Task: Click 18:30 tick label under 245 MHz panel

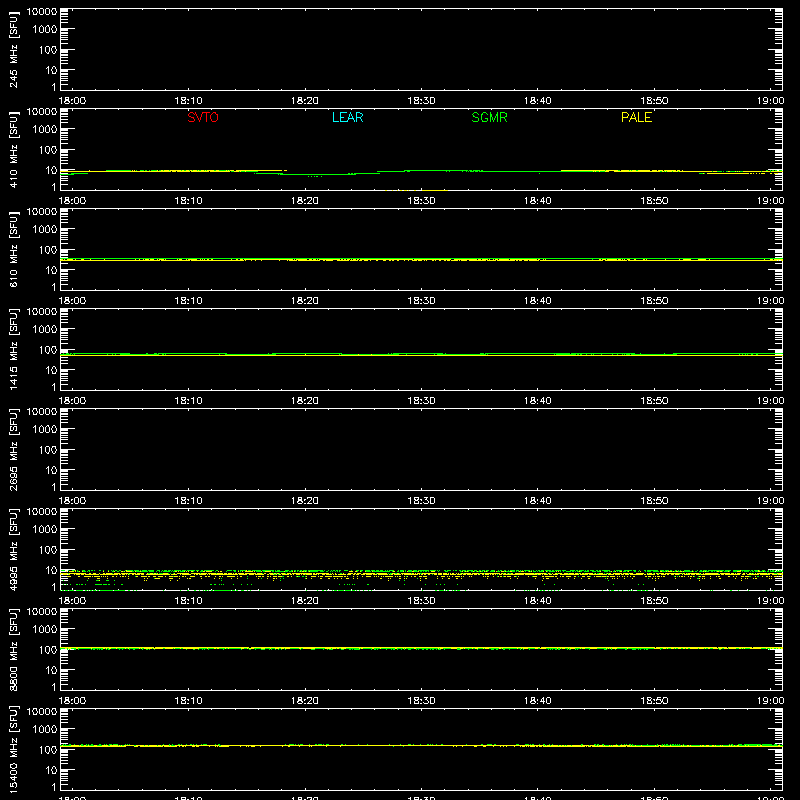Action: click(x=421, y=101)
